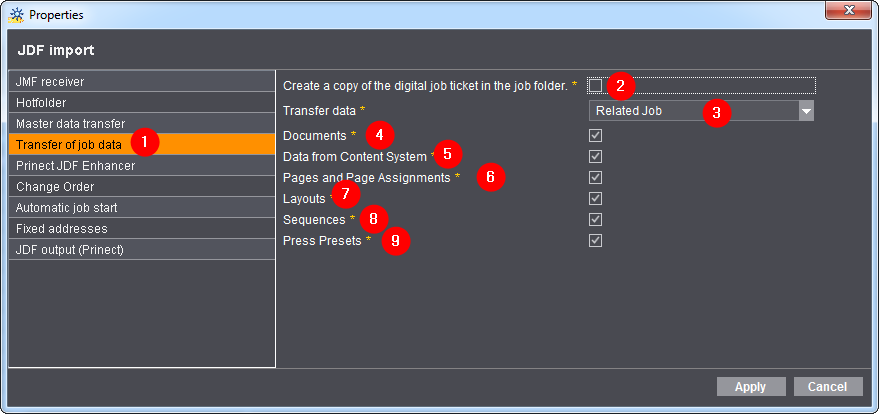The height and width of the screenshot is (414, 879).
Task: Click the Cancel button
Action: pyautogui.click(x=827, y=387)
